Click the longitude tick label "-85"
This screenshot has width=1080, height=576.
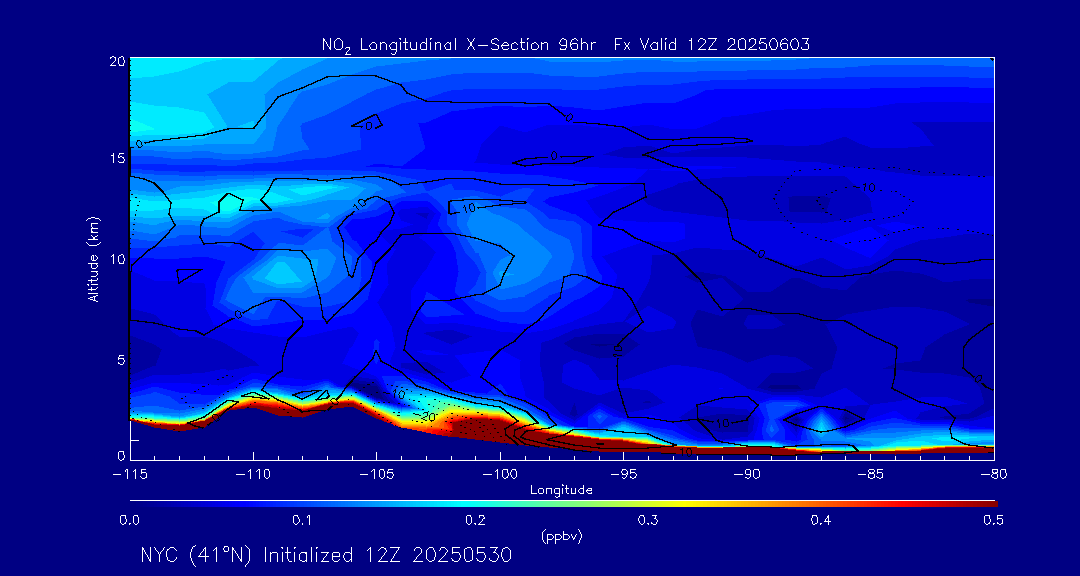[x=870, y=474]
